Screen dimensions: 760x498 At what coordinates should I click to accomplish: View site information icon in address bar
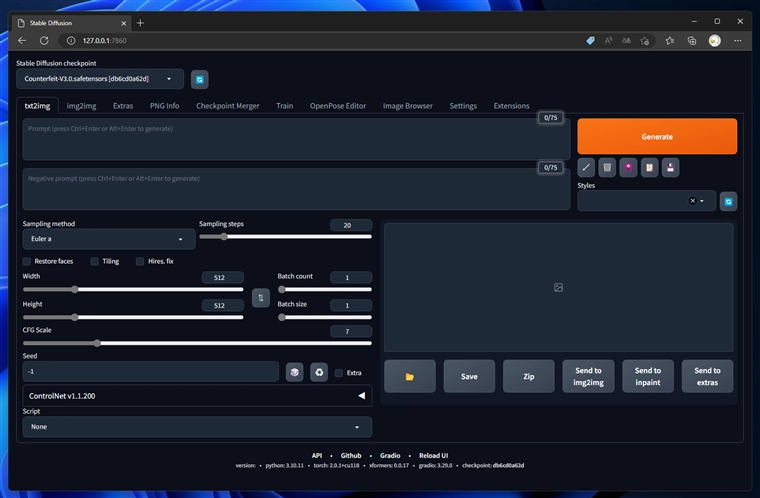point(71,41)
